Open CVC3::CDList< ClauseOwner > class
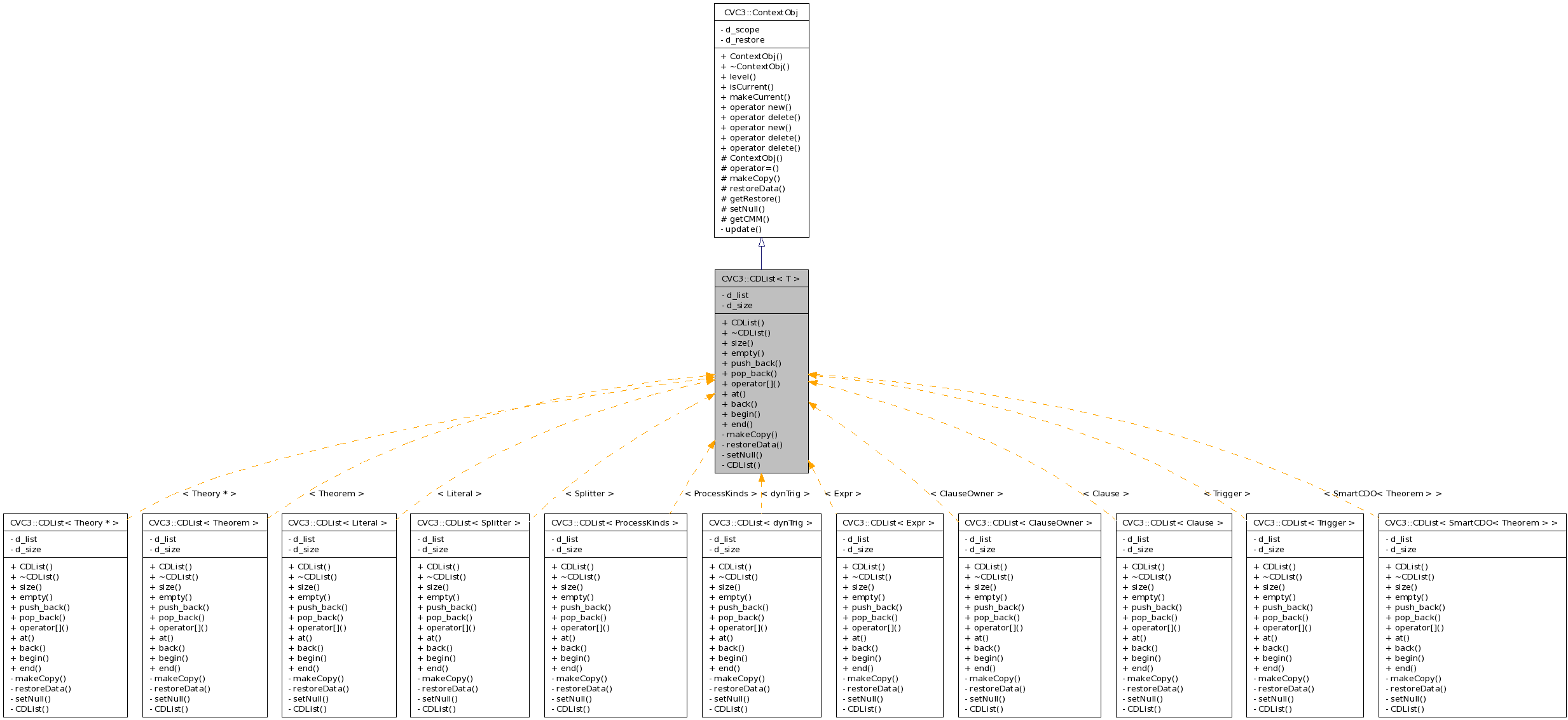 pyautogui.click(x=1029, y=522)
